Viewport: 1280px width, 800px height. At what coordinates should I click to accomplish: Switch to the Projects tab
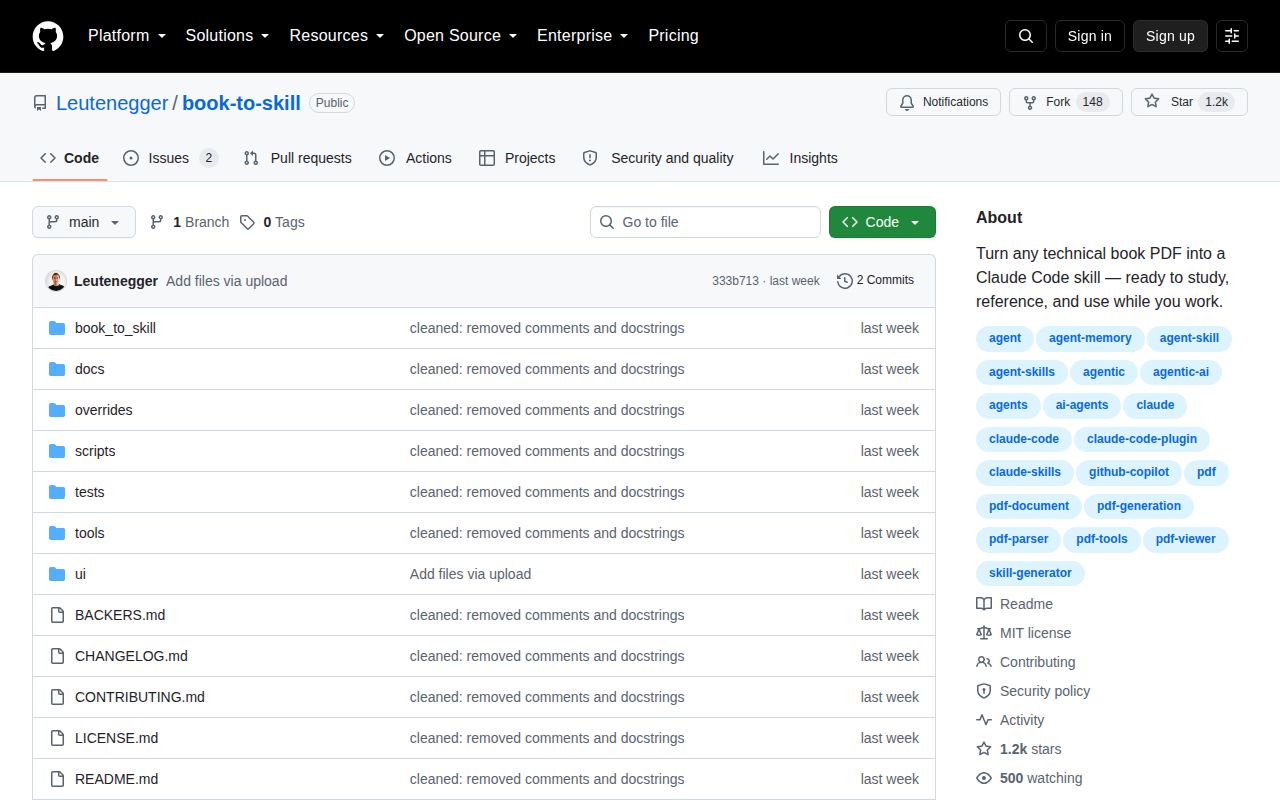(x=517, y=158)
